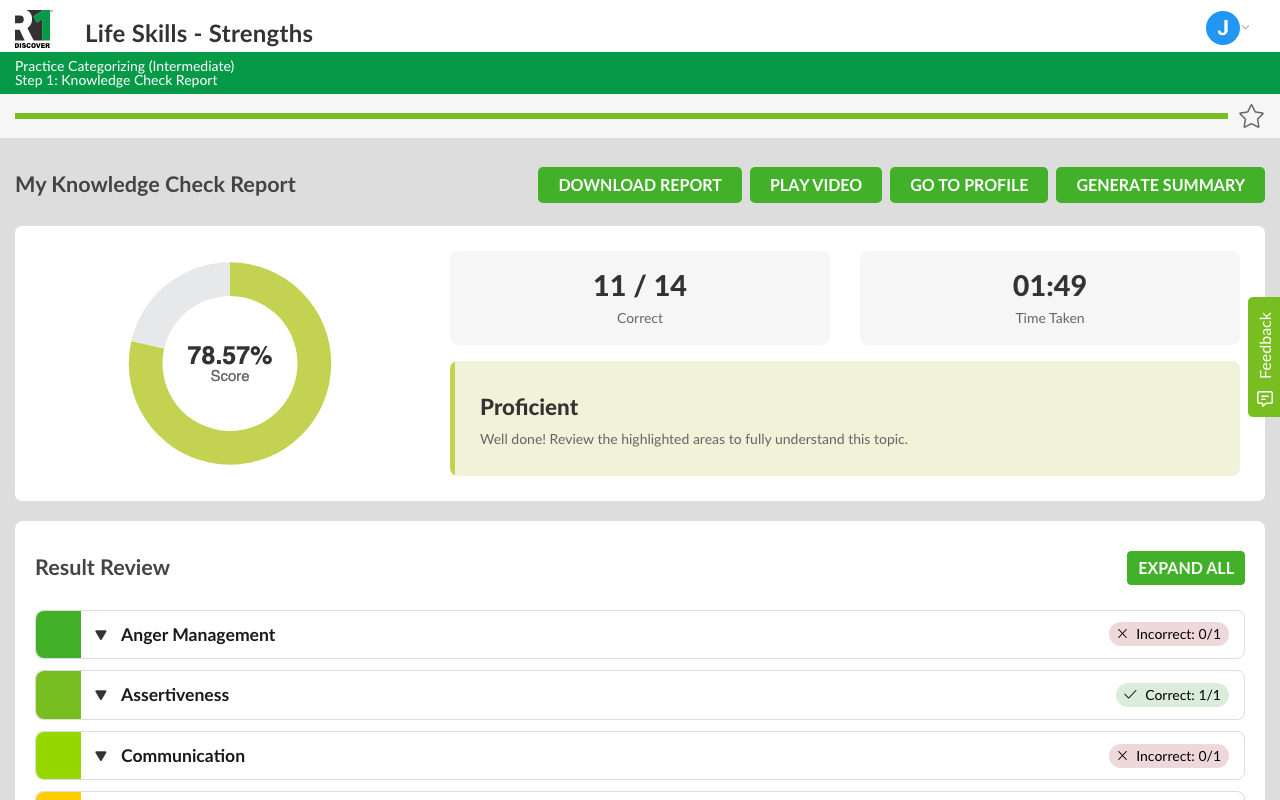This screenshot has width=1280, height=800.
Task: Click the Communication lime color block
Action: [58, 756]
